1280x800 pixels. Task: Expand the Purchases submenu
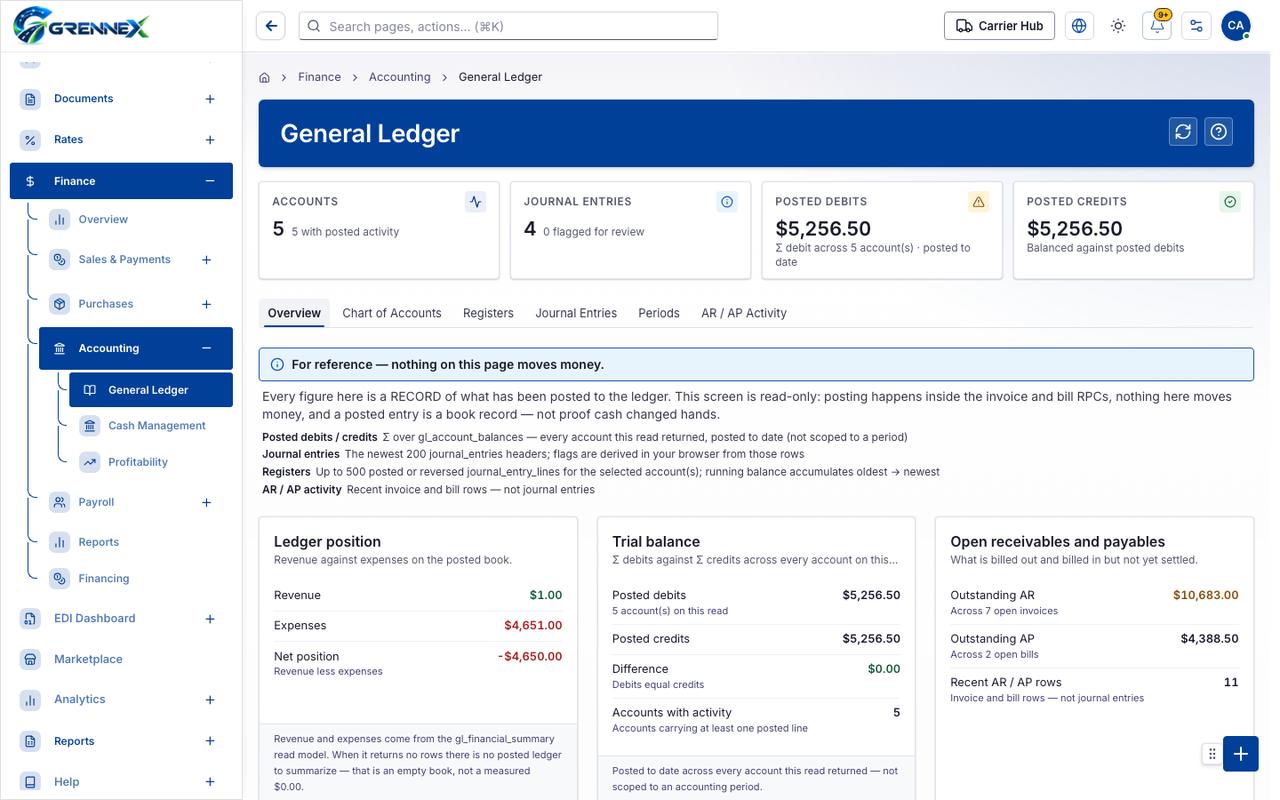pyautogui.click(x=207, y=304)
